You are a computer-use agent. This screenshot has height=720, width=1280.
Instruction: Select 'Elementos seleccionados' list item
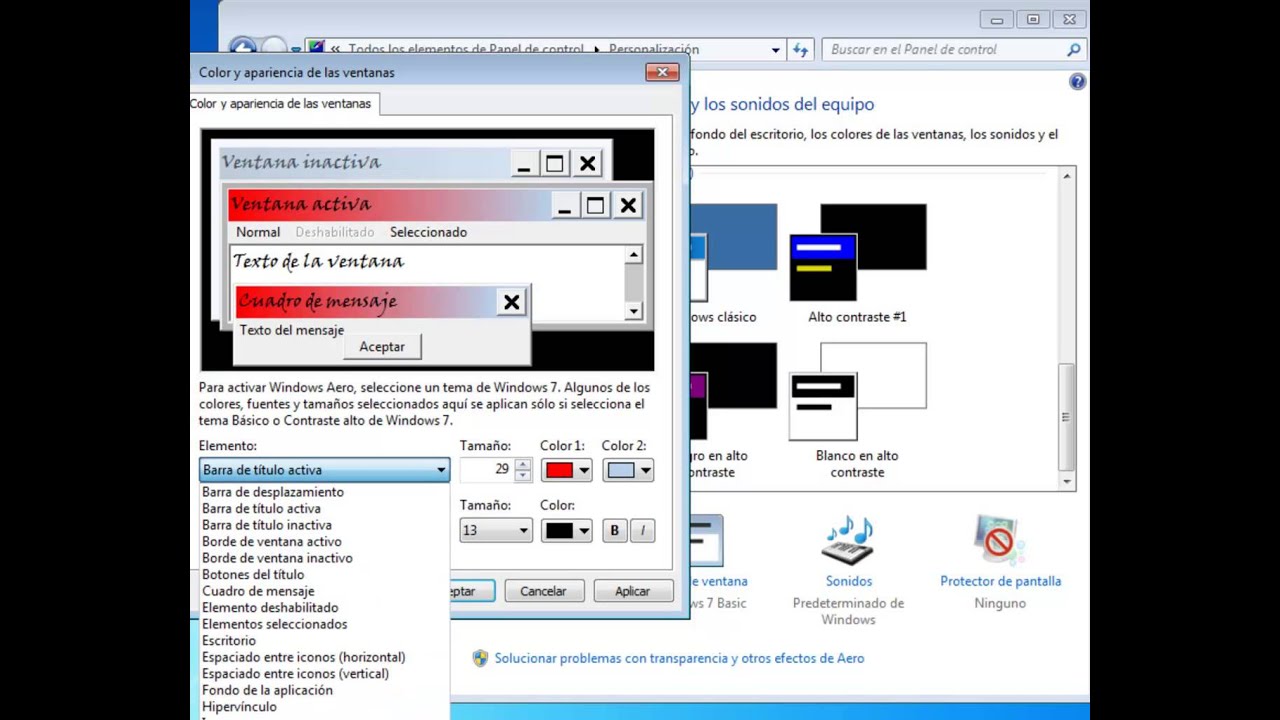(275, 624)
